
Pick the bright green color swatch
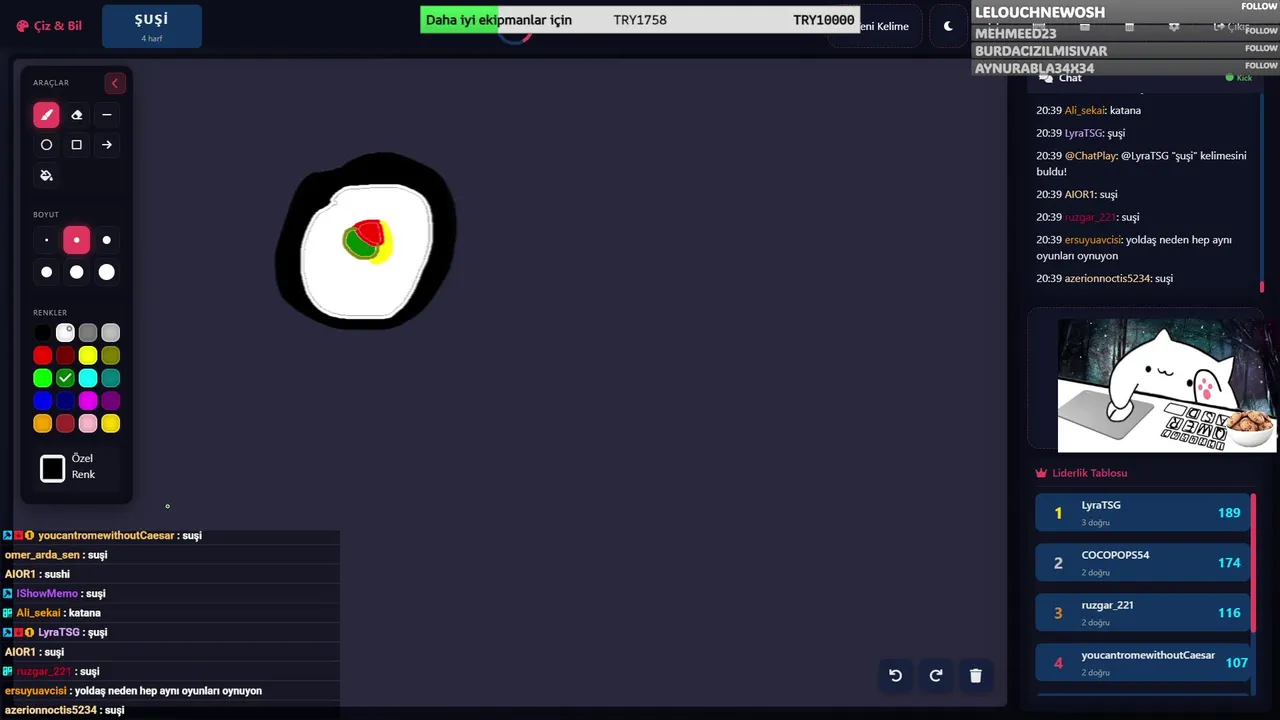(42, 378)
